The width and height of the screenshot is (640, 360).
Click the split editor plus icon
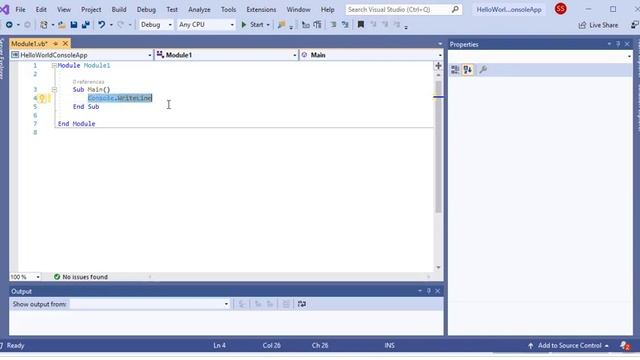click(438, 66)
